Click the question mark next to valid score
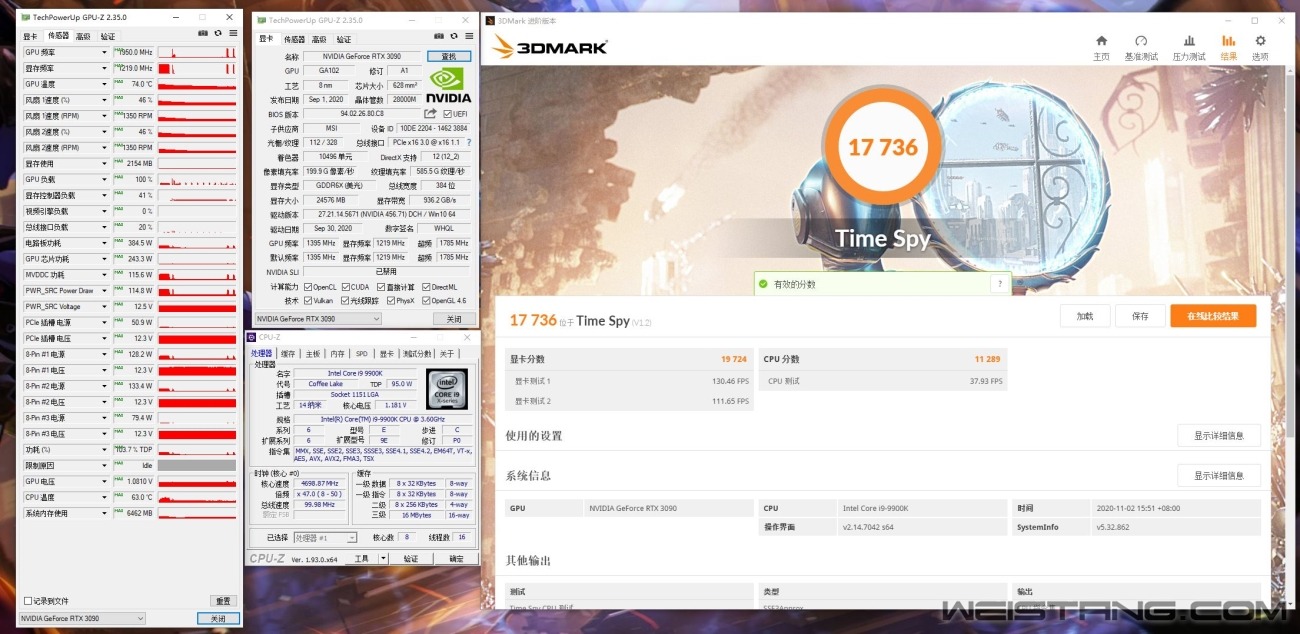The width and height of the screenshot is (1300, 634). (x=997, y=284)
